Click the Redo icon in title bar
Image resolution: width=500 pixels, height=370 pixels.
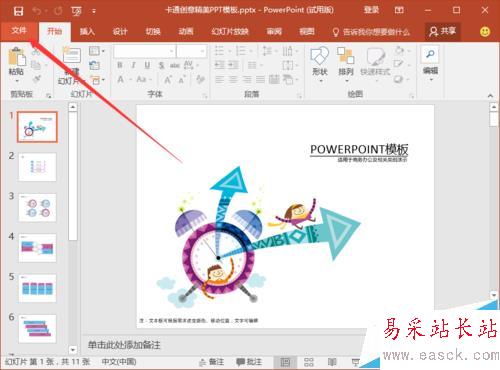click(58, 11)
